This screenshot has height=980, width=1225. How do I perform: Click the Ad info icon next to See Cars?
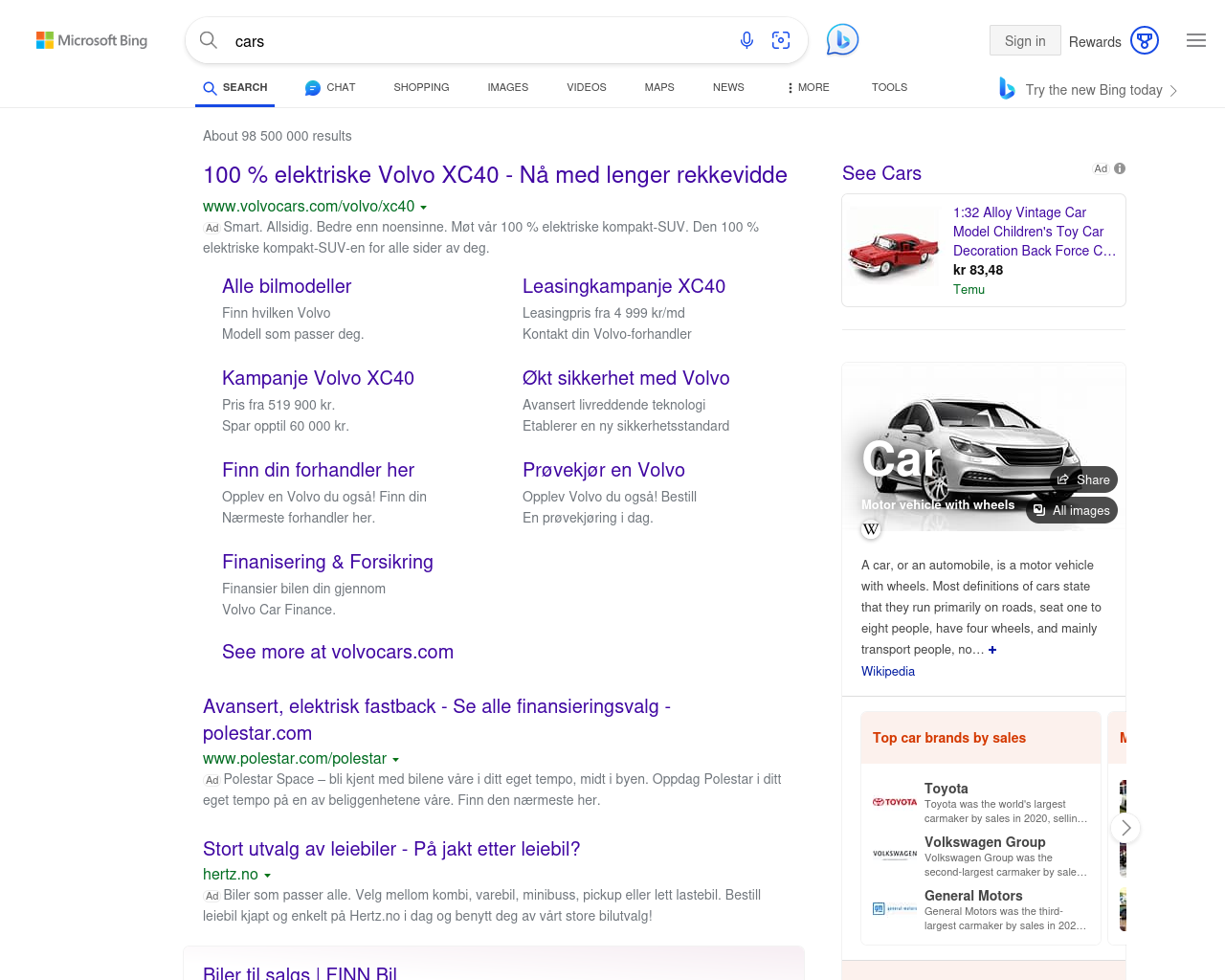1120,168
